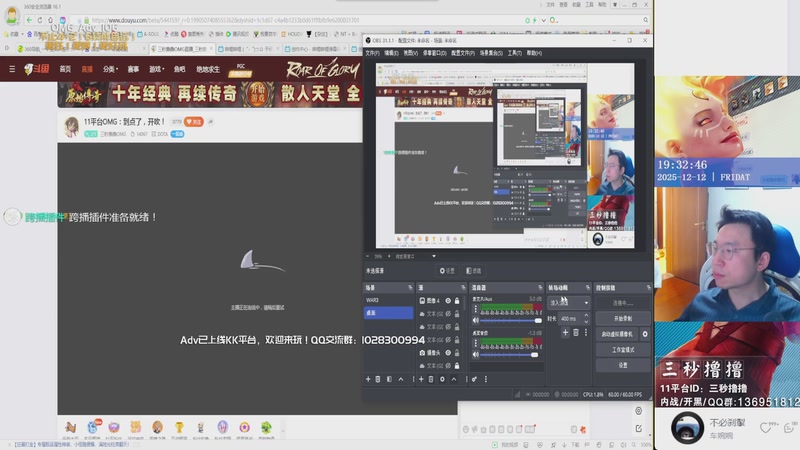This screenshot has width=800, height=450.
Task: Toggle visibility of 图像 4 source
Action: (448, 301)
